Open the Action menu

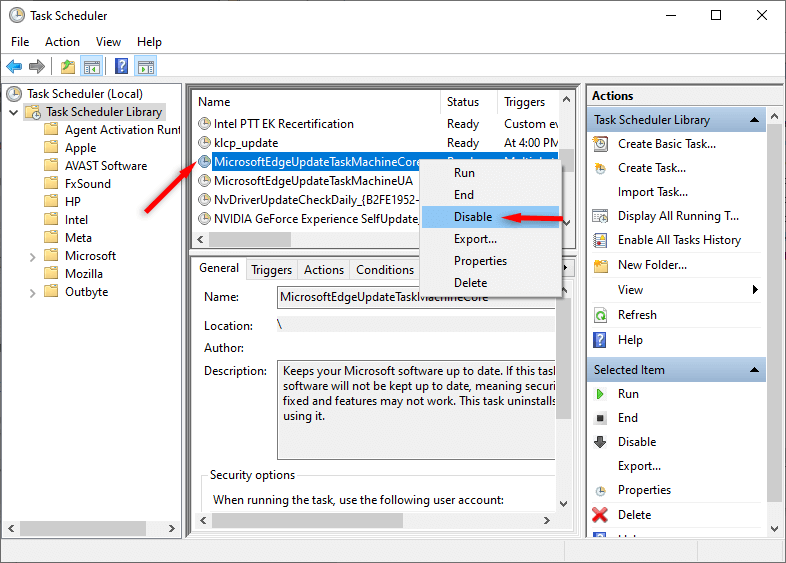click(62, 42)
